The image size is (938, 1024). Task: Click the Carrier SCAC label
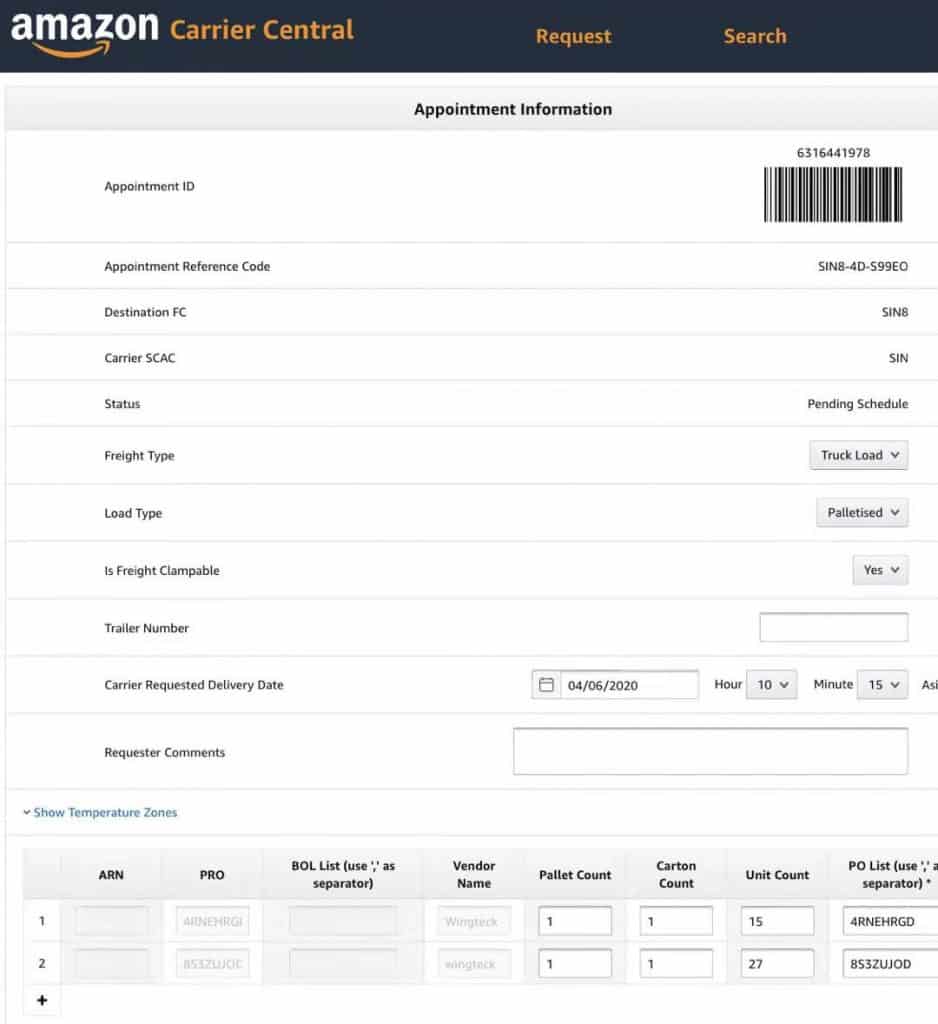point(140,358)
